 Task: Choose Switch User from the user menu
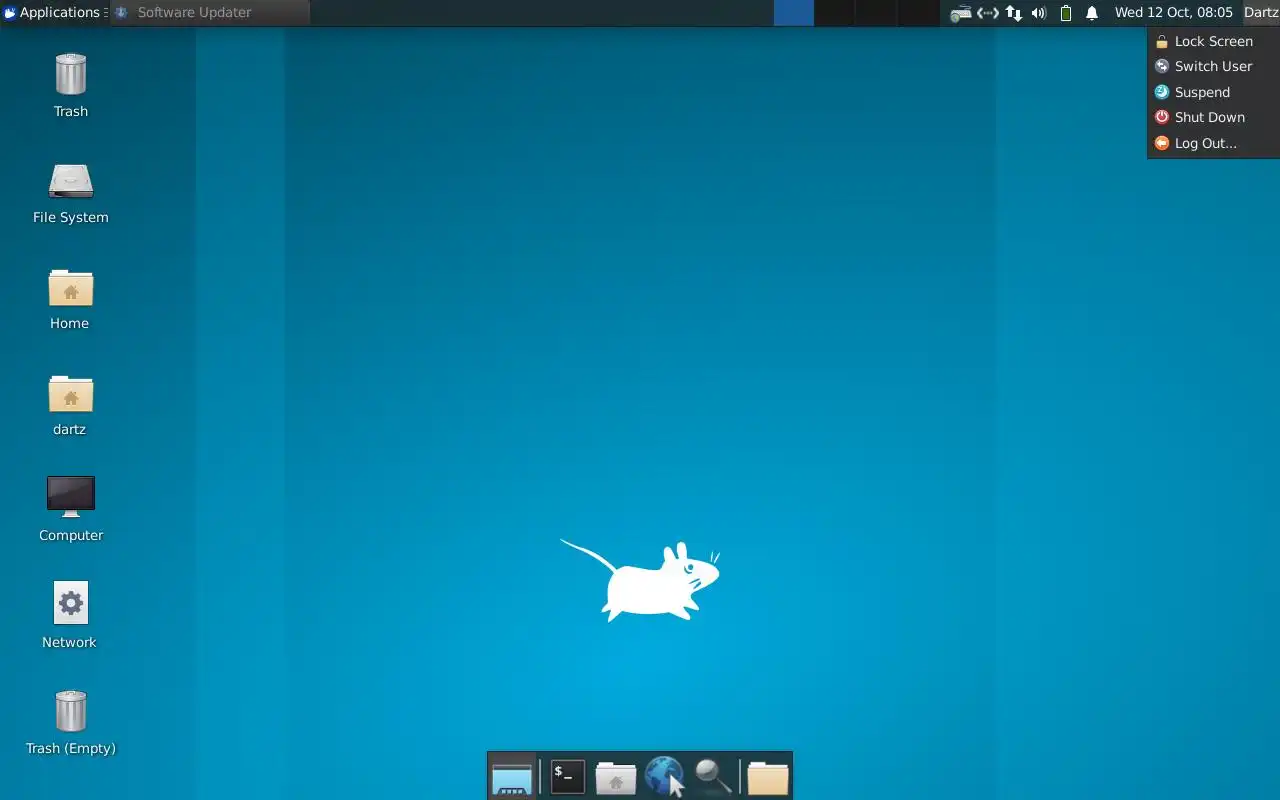click(1213, 66)
